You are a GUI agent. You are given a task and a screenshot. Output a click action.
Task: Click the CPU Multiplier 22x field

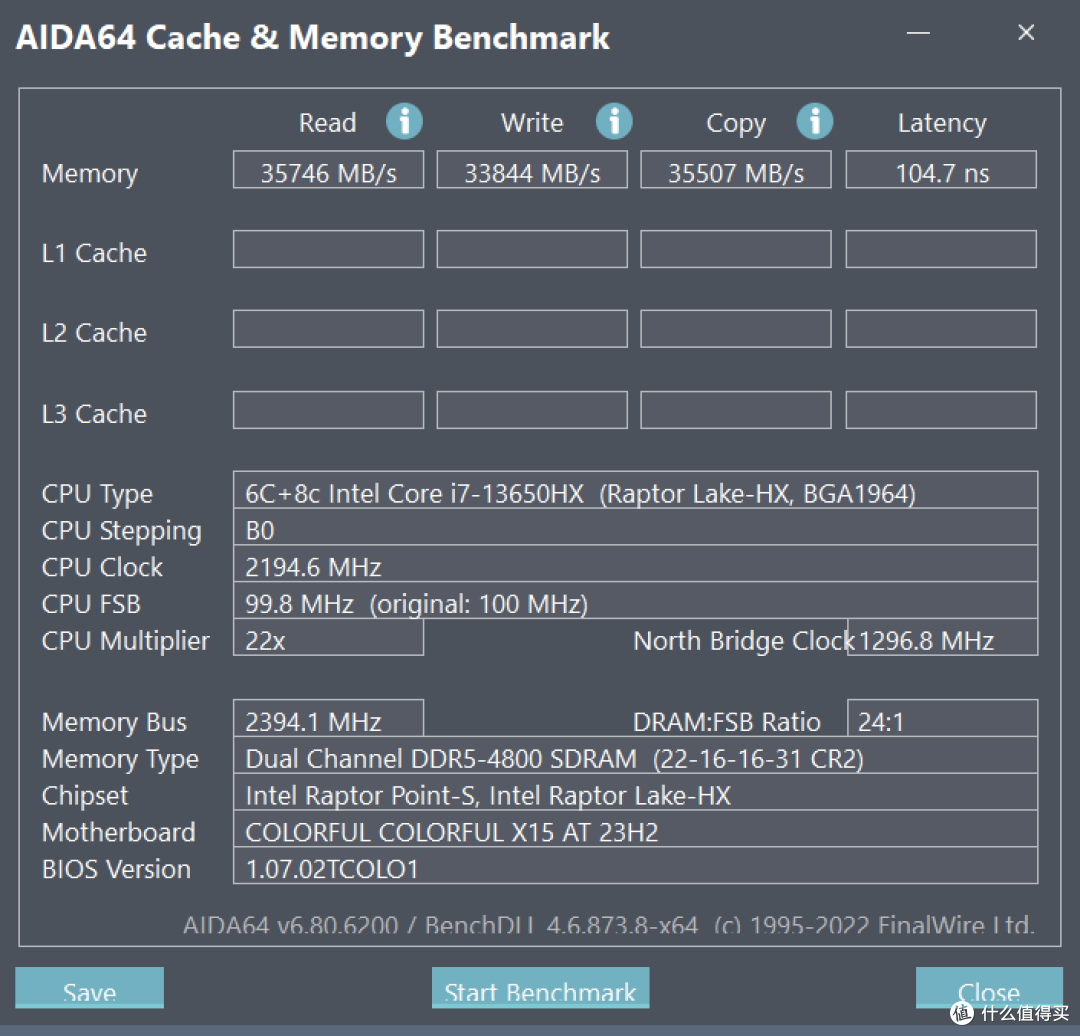(x=329, y=637)
